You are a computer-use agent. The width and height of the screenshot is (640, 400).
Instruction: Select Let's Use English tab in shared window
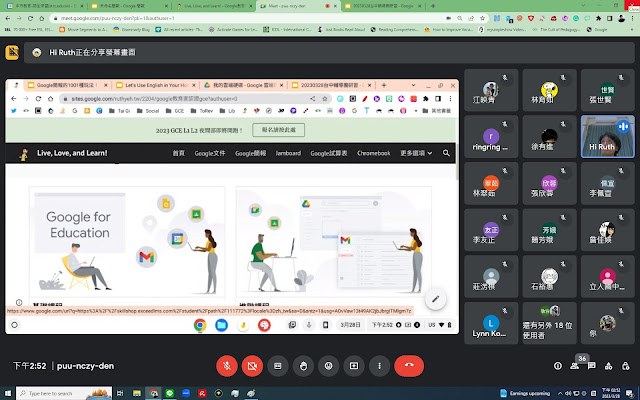155,85
